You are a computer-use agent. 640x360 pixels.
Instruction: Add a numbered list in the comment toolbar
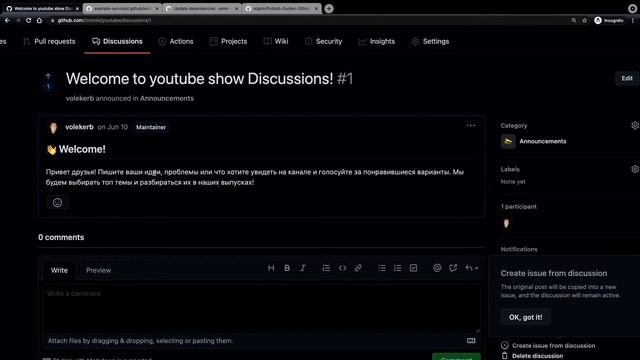tap(397, 268)
